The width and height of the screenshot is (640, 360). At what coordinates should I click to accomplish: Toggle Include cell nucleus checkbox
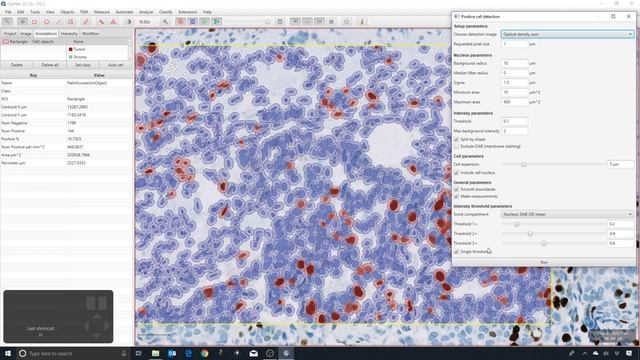click(456, 173)
